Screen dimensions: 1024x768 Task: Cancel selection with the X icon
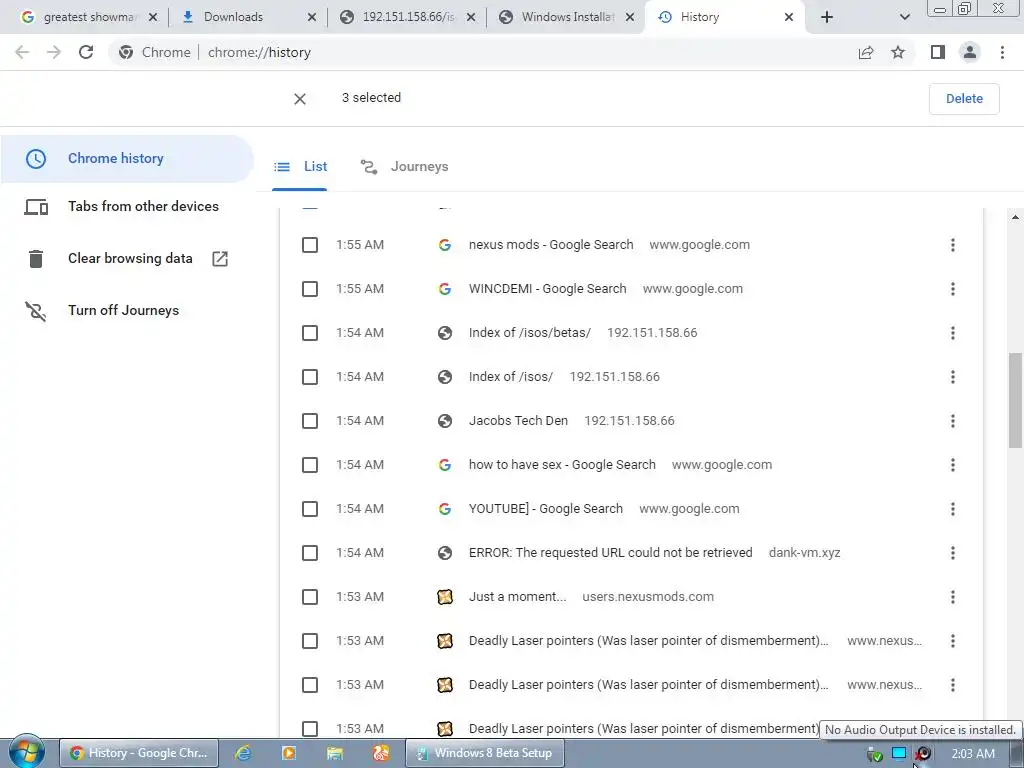300,99
